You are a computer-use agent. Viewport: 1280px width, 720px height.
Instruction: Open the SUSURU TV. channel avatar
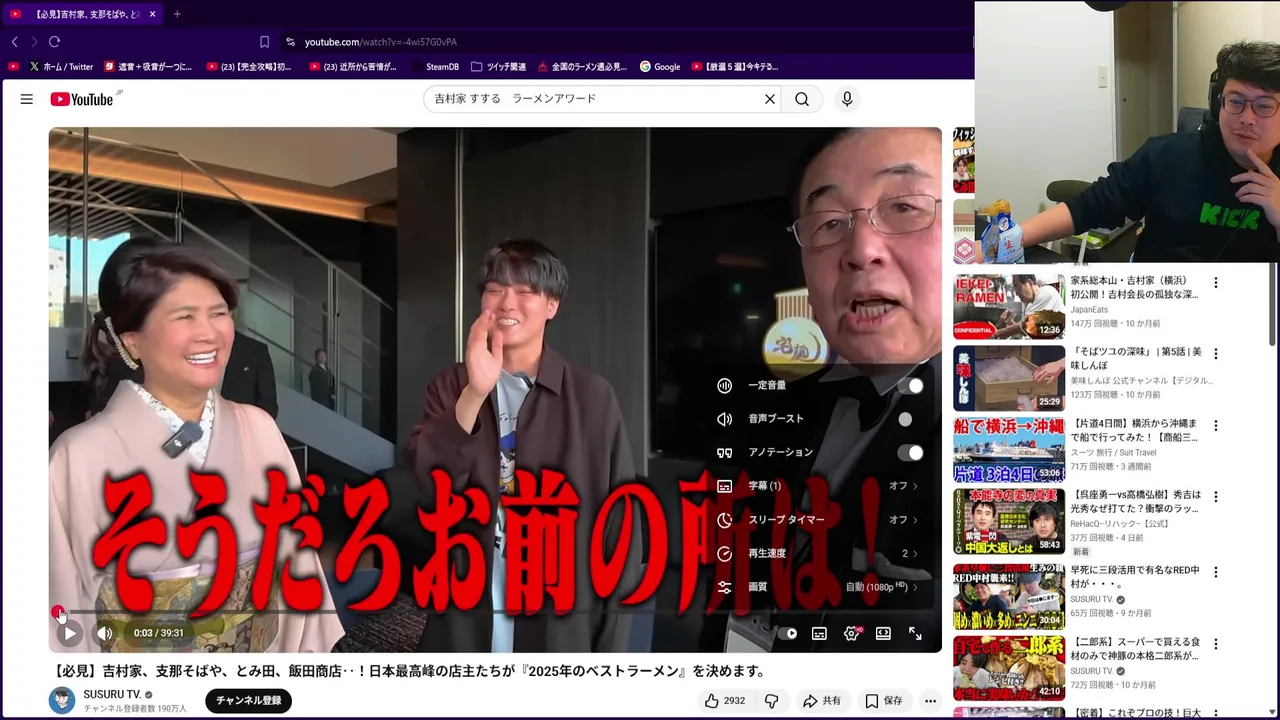click(62, 700)
